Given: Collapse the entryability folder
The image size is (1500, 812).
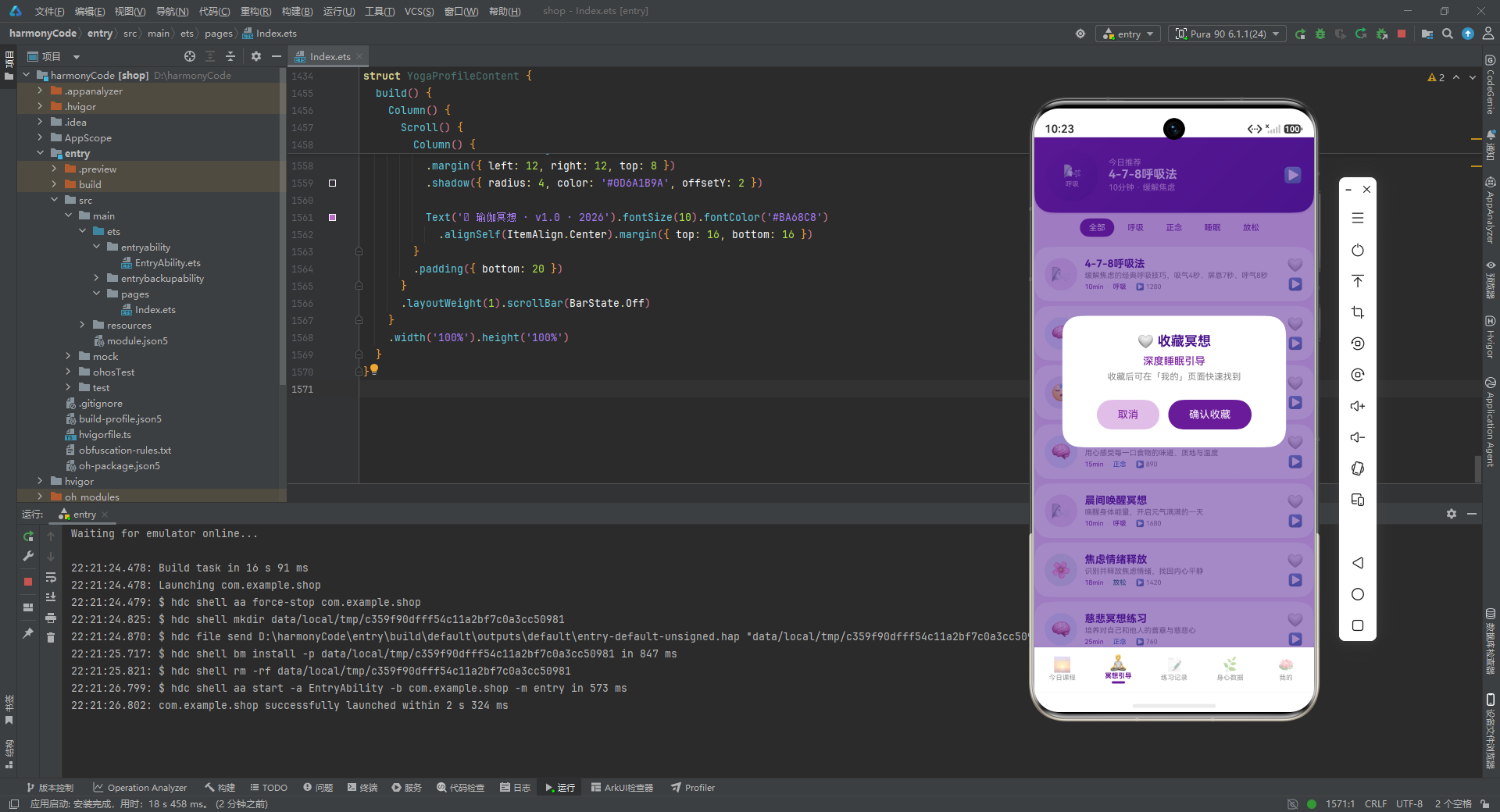Looking at the screenshot, I should tap(97, 247).
